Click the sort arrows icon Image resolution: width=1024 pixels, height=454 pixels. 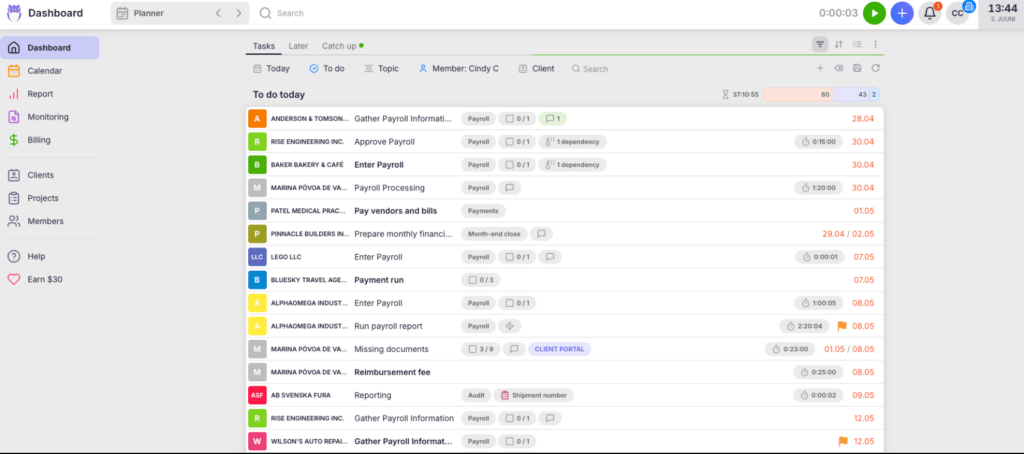tap(839, 44)
